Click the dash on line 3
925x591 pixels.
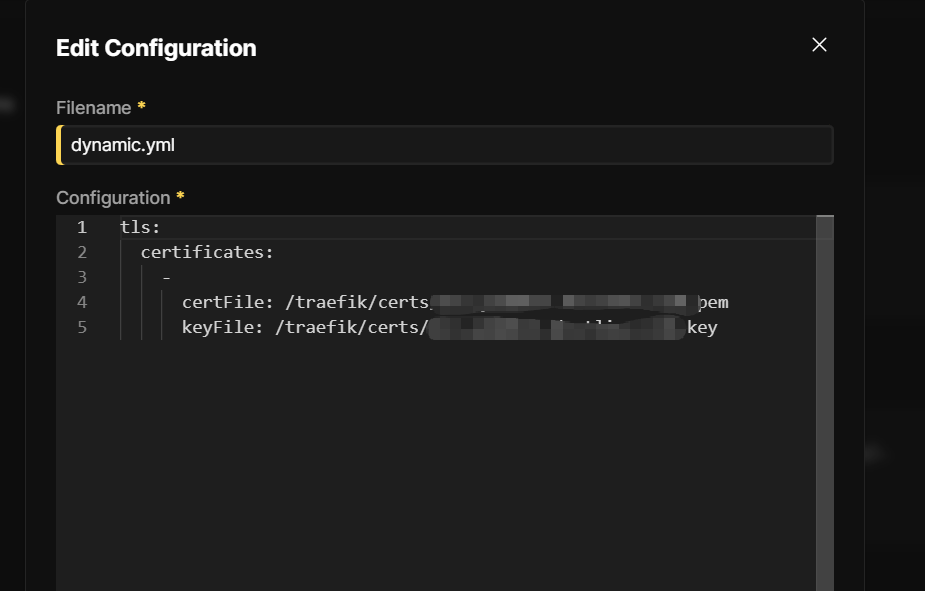166,277
